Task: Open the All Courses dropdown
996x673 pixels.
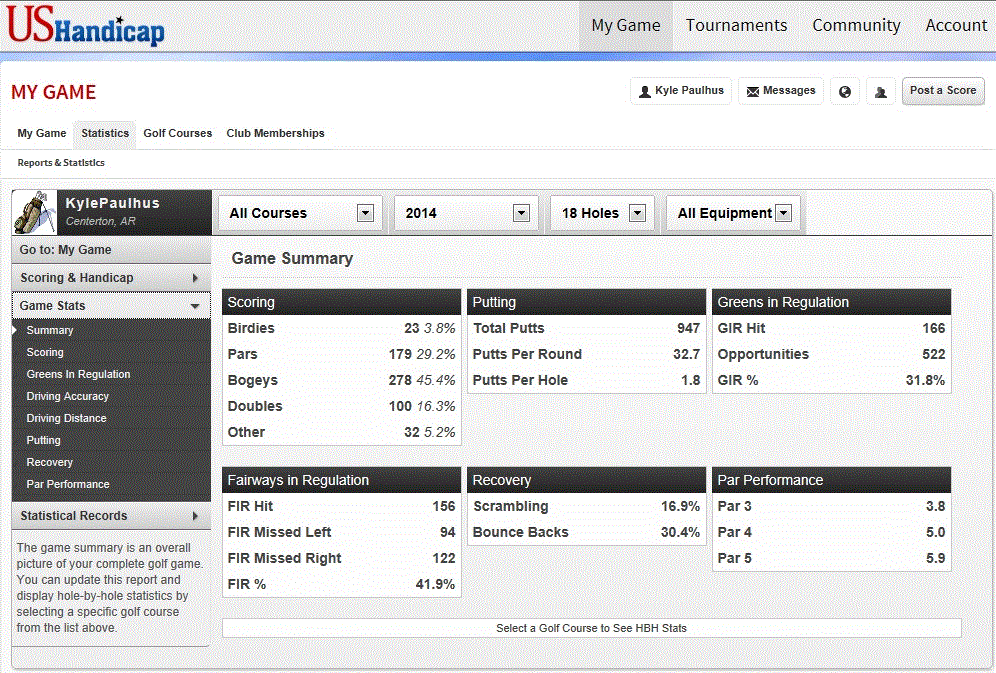Action: coord(301,213)
